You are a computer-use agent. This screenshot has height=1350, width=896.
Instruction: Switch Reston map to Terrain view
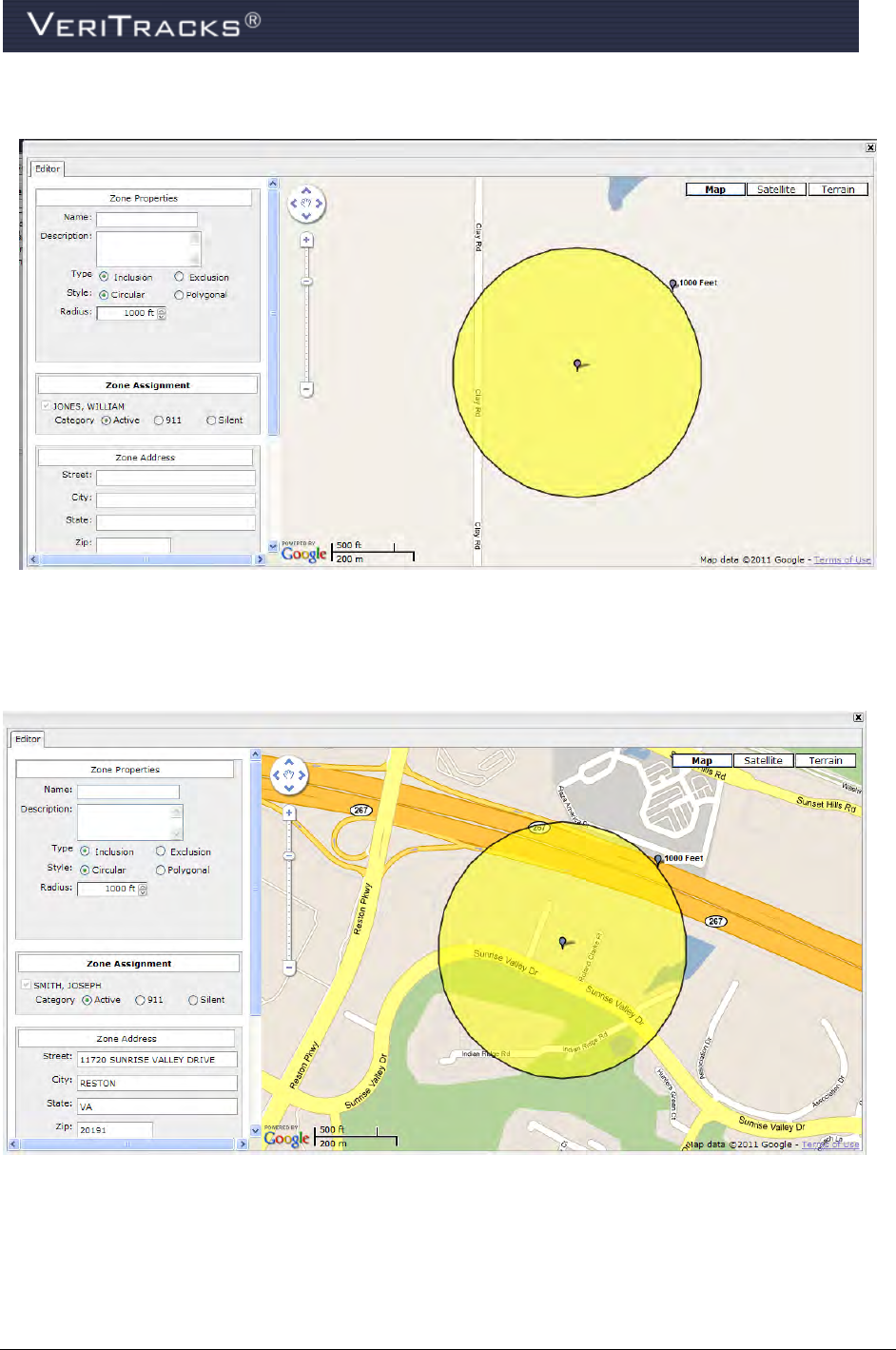(x=826, y=760)
